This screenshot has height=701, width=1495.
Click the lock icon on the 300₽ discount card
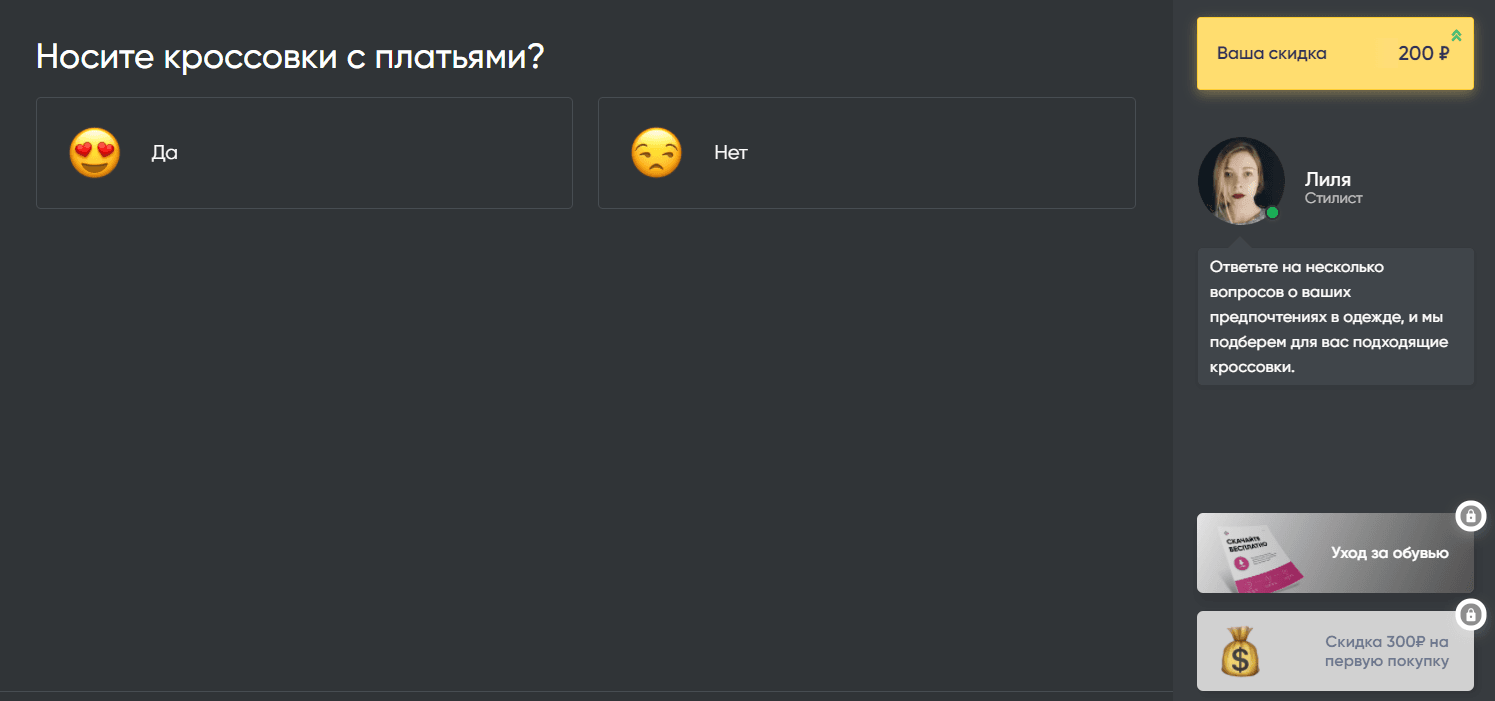pyautogui.click(x=1470, y=614)
